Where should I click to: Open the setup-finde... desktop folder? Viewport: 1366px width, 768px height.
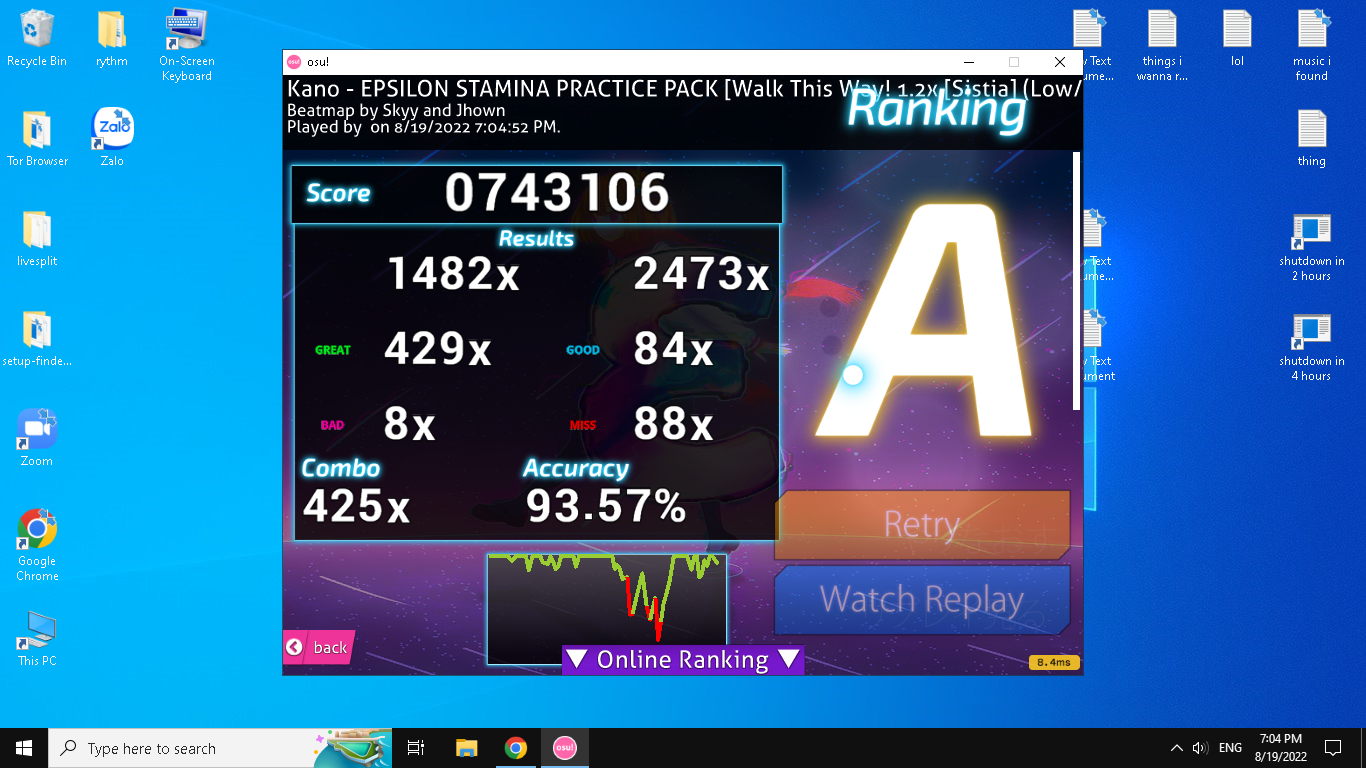click(37, 338)
